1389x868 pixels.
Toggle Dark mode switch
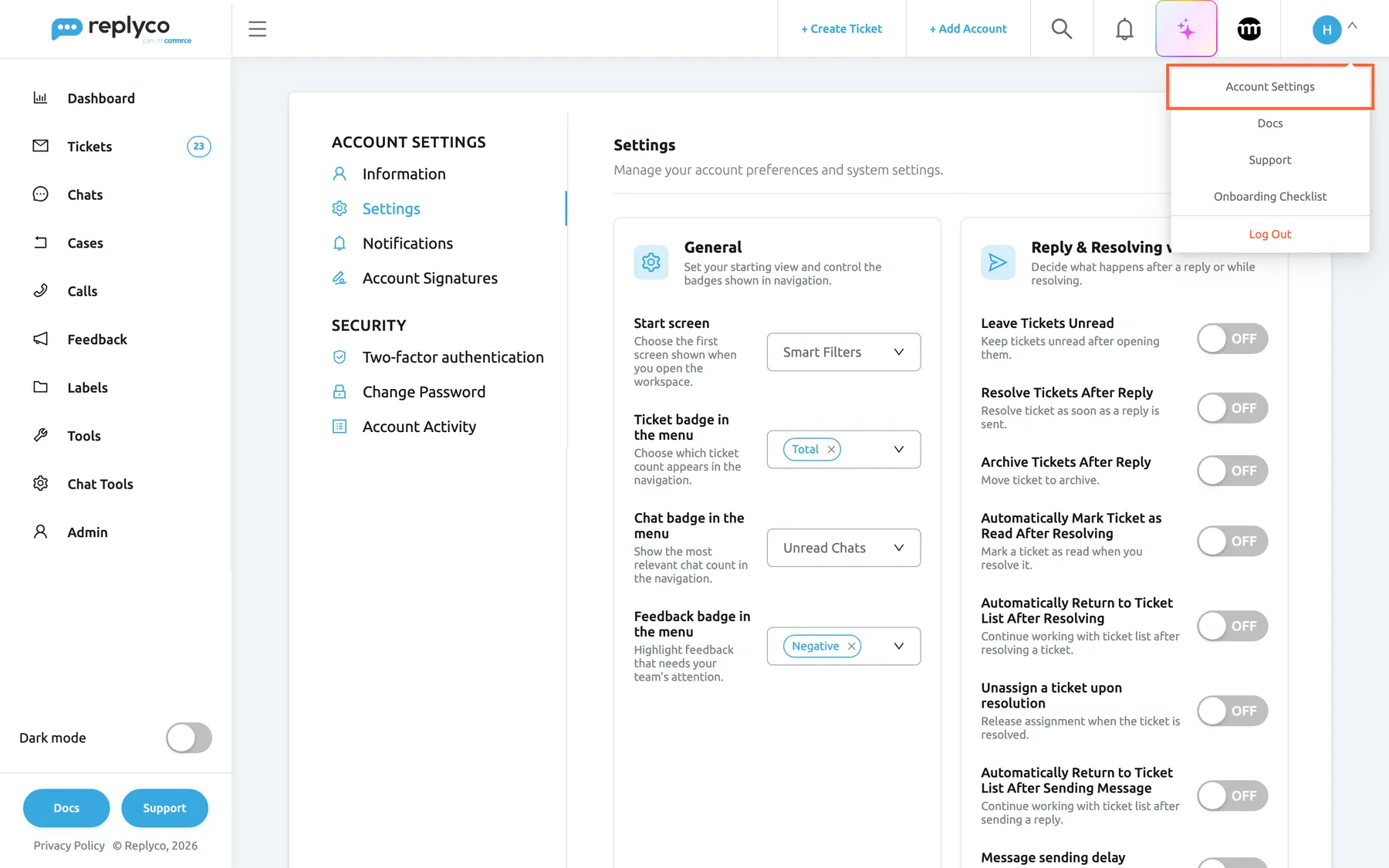tap(189, 738)
